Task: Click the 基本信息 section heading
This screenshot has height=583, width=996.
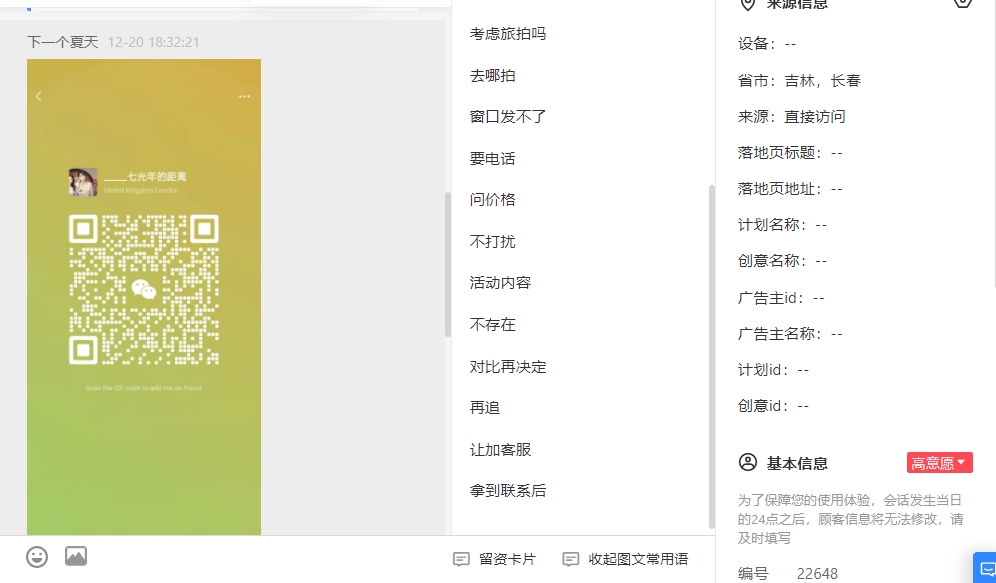Action: pos(797,464)
